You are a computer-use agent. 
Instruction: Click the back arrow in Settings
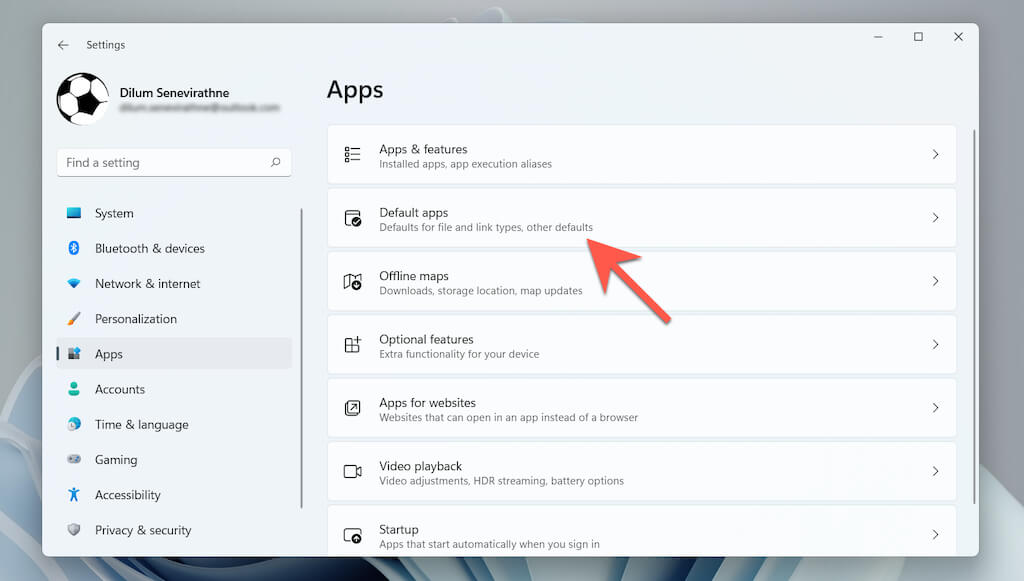tap(63, 45)
